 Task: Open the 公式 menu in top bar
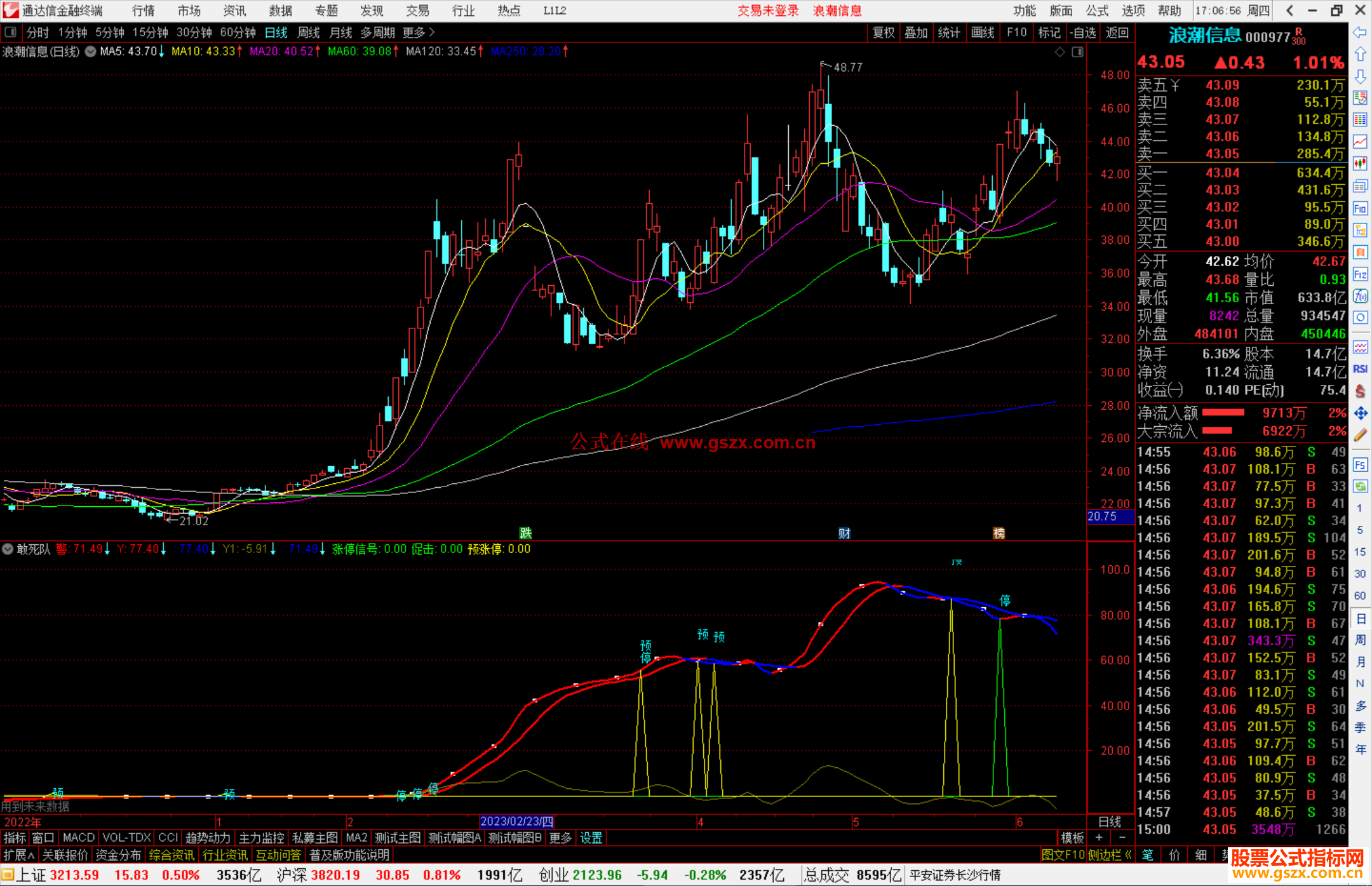point(1096,11)
